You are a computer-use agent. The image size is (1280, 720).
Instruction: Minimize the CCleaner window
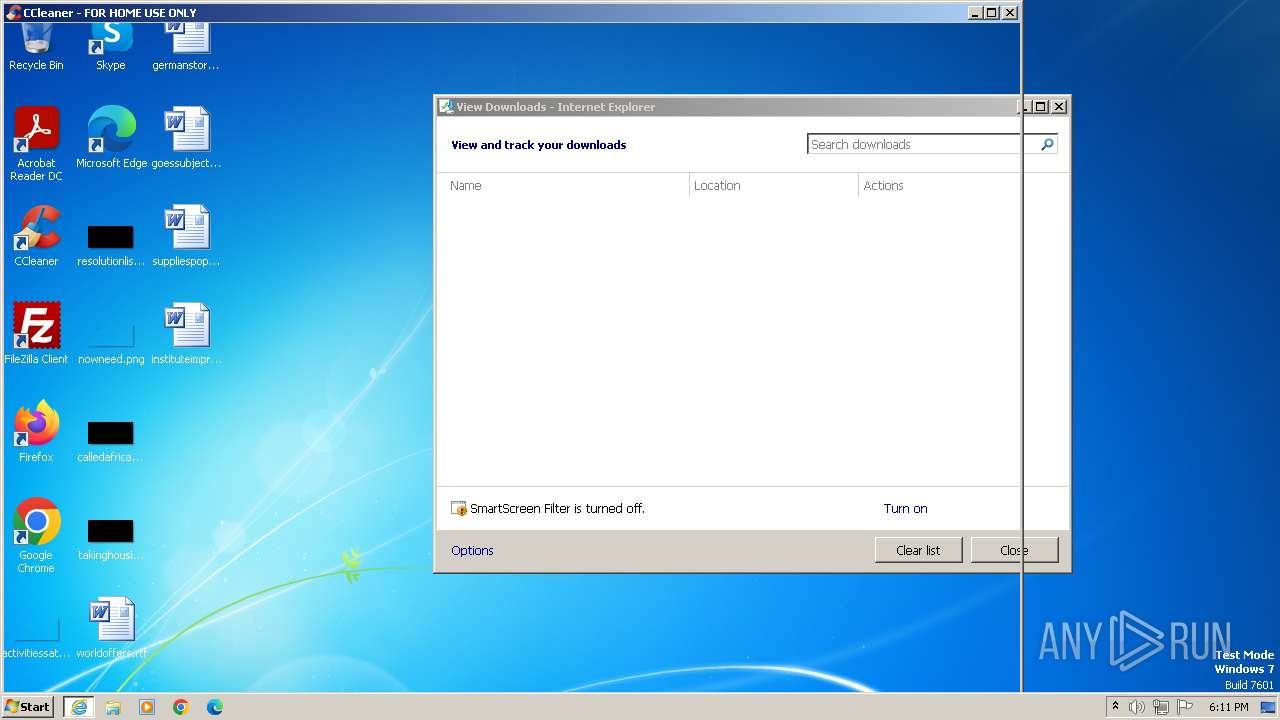coord(975,13)
